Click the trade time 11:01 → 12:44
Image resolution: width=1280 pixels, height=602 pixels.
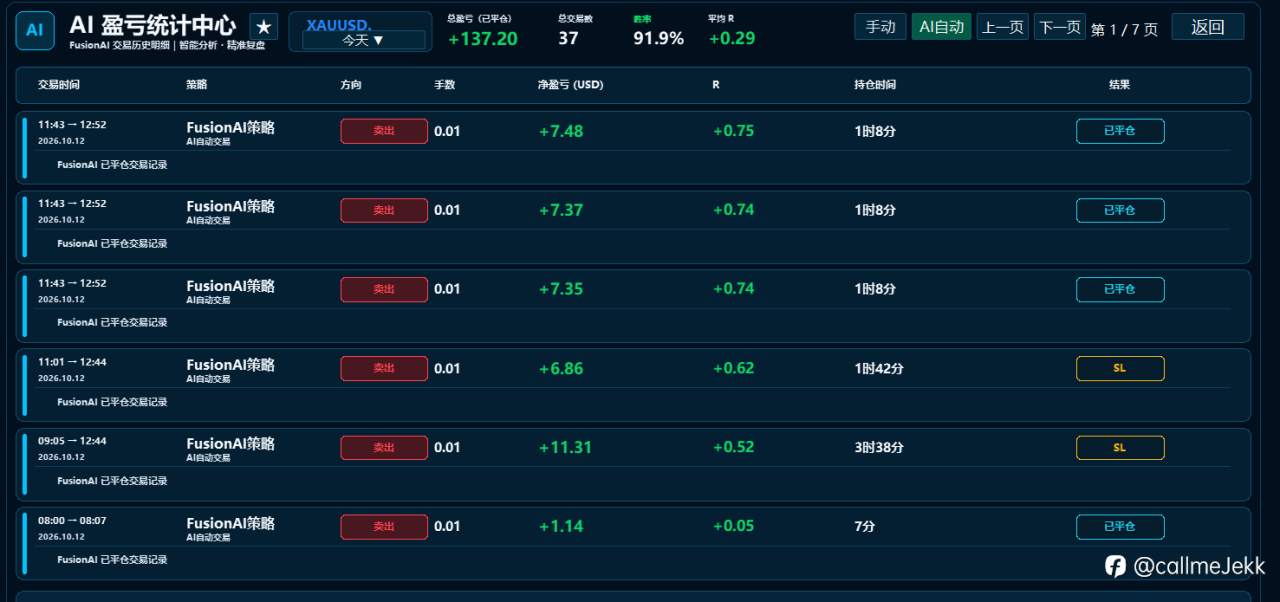click(72, 362)
